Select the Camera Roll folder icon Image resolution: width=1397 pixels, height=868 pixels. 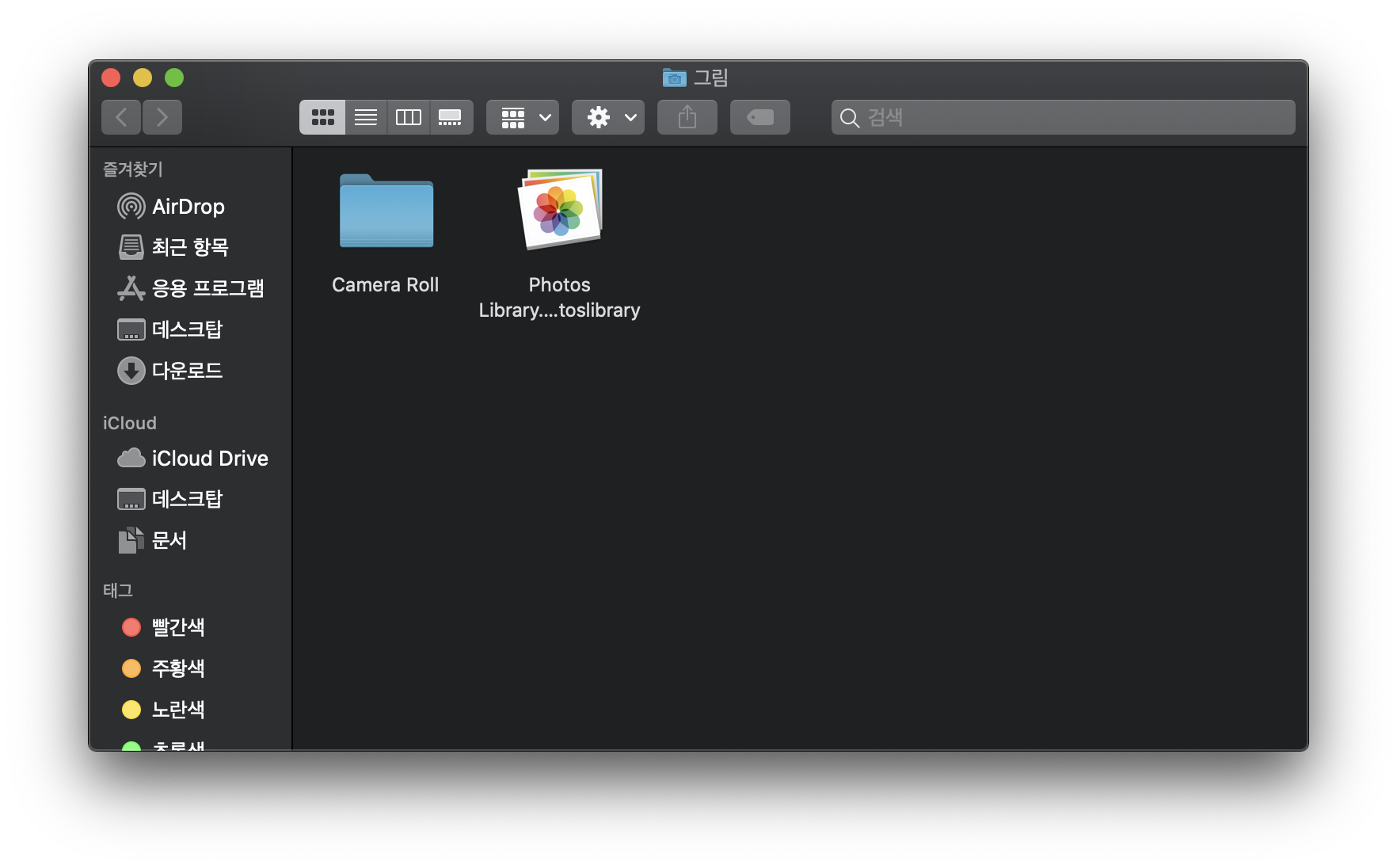[386, 211]
